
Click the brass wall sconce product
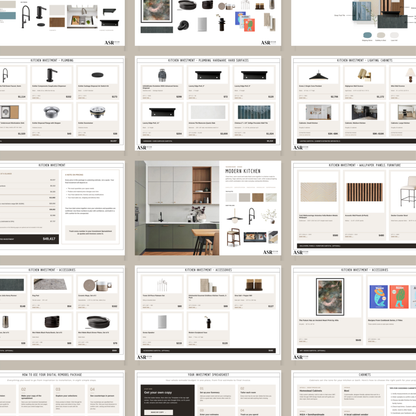click(364, 75)
